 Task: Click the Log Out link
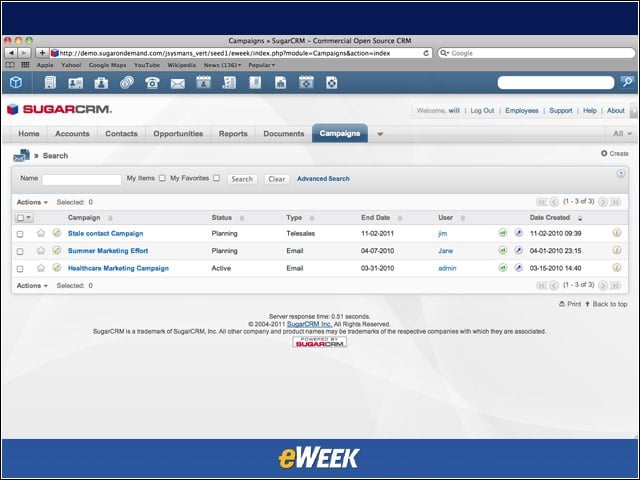tap(482, 110)
